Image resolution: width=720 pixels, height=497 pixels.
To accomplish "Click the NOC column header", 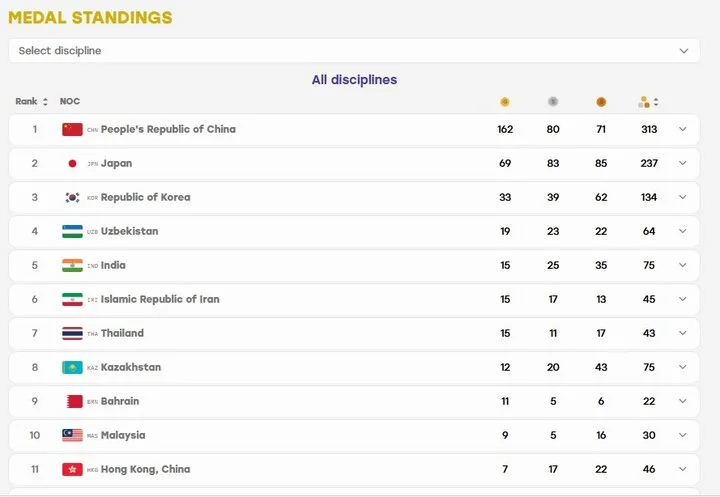I will (x=70, y=102).
